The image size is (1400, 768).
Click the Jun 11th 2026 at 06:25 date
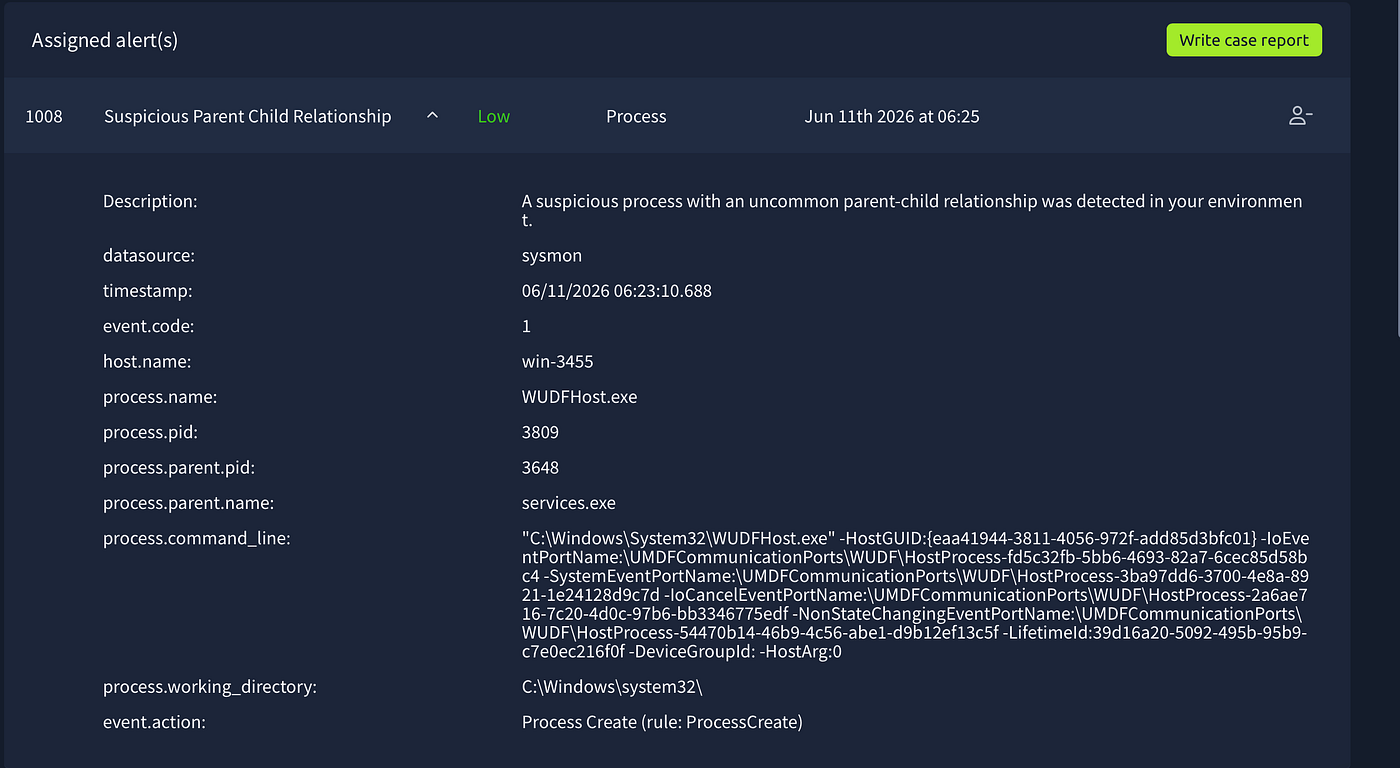[892, 116]
